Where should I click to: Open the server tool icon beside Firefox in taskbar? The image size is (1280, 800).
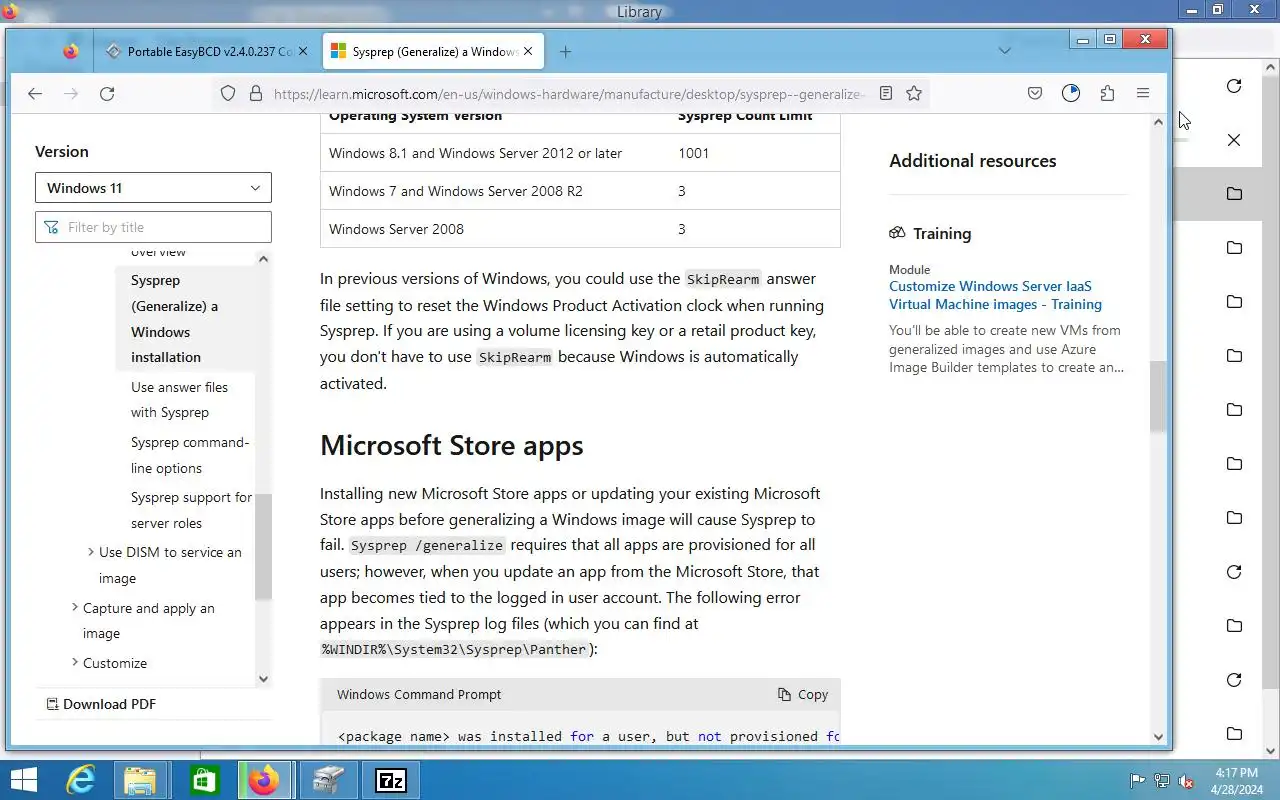click(x=328, y=780)
